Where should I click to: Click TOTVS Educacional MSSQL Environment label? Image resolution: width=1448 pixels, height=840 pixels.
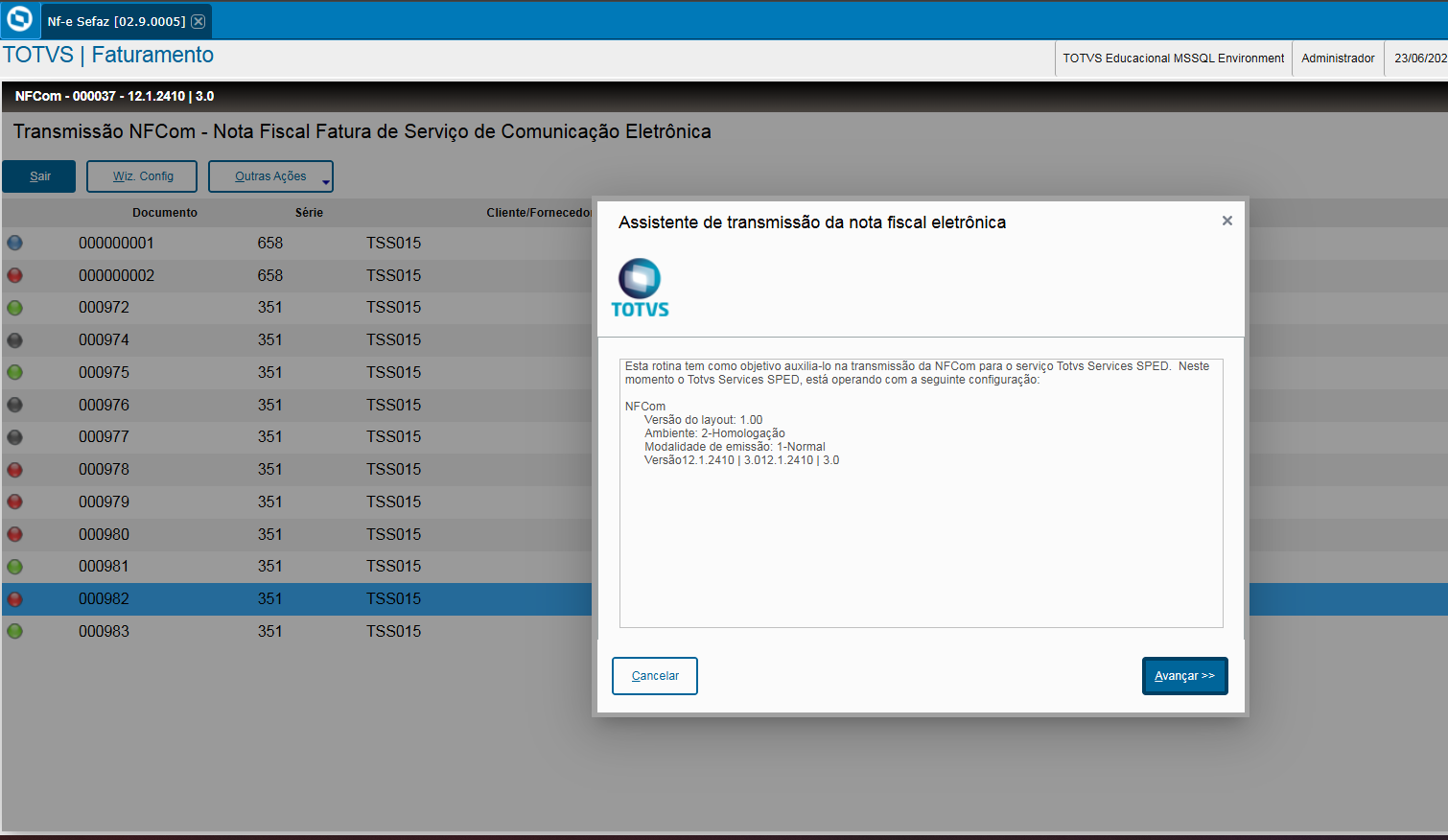click(1173, 58)
